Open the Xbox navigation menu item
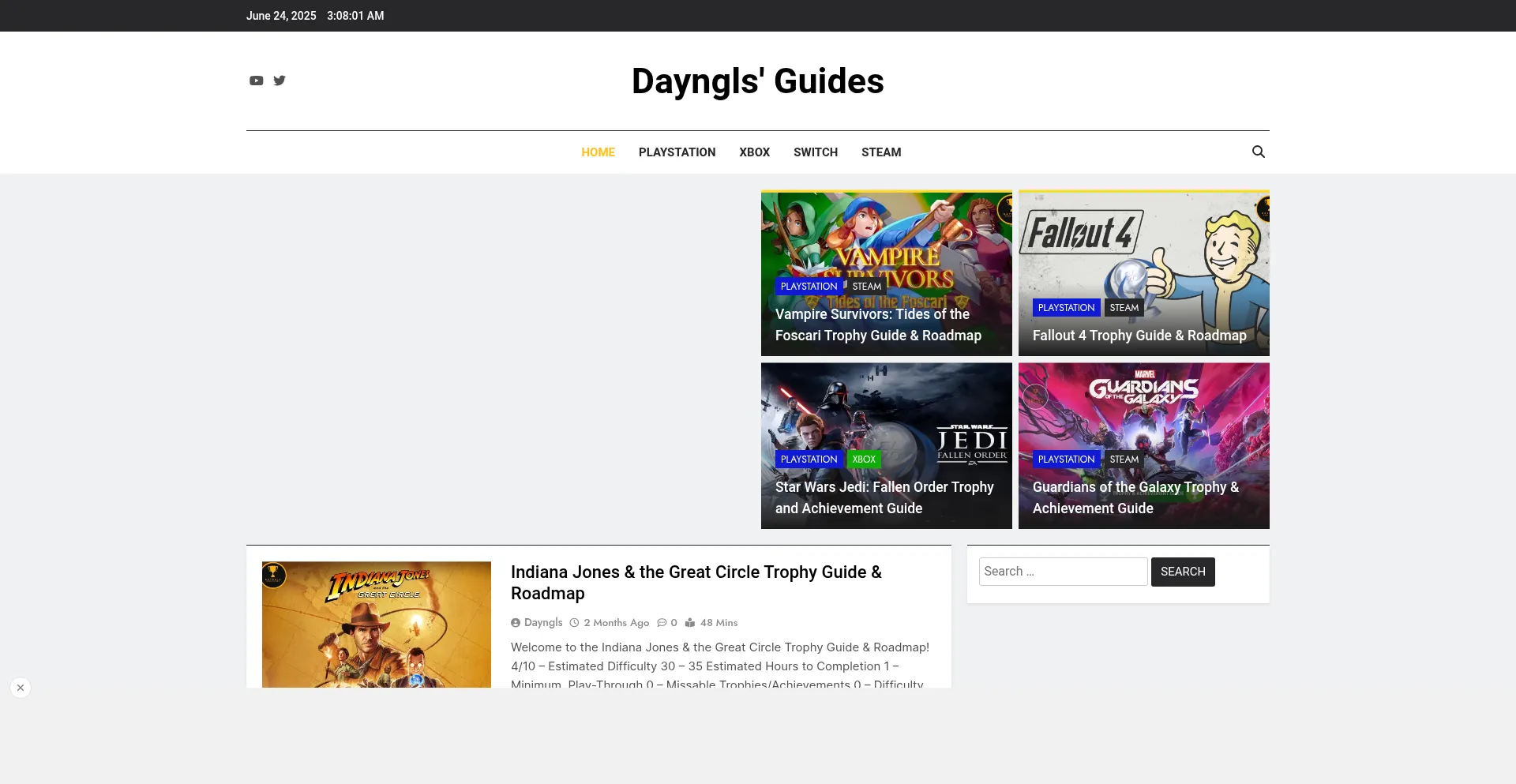 tap(754, 152)
